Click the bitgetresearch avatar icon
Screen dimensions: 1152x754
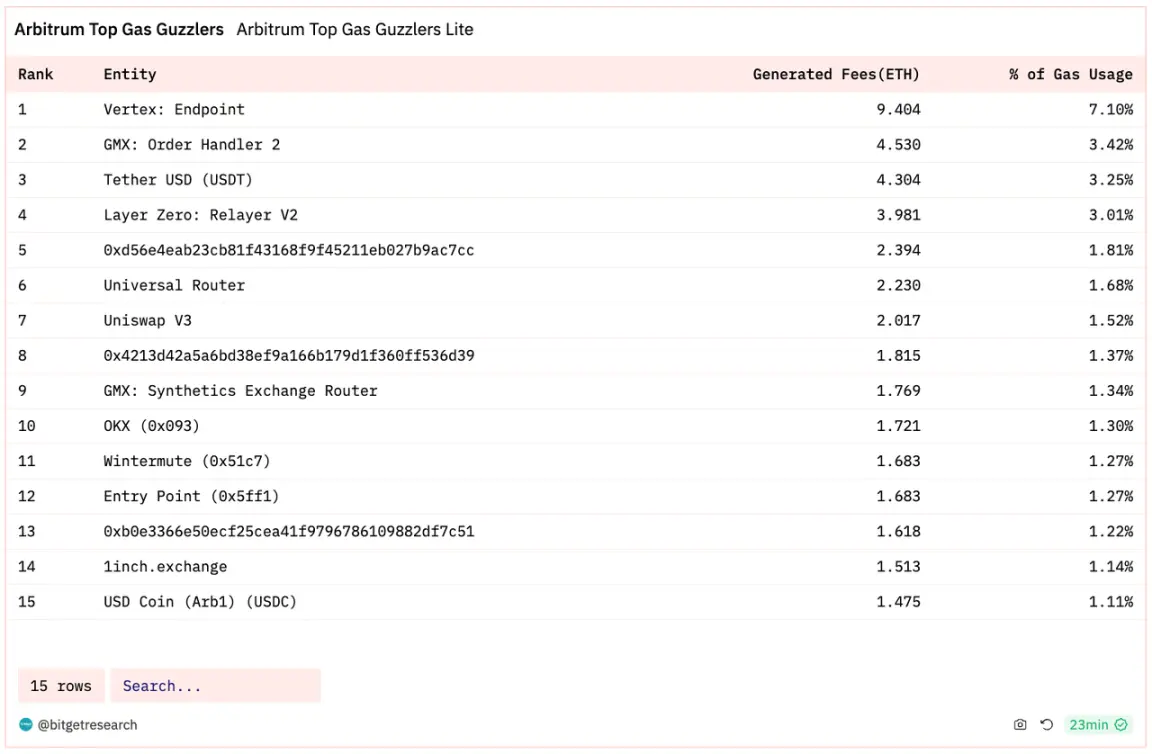point(26,725)
